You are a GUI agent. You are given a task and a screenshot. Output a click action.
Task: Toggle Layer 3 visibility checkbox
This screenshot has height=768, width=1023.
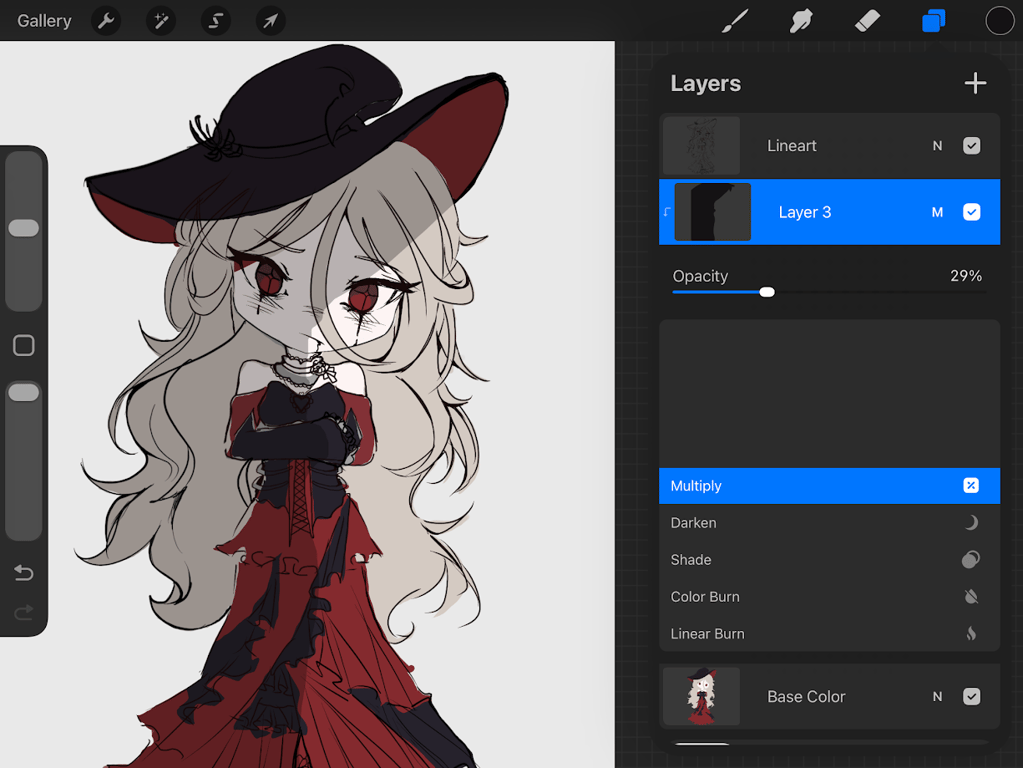[x=971, y=212]
